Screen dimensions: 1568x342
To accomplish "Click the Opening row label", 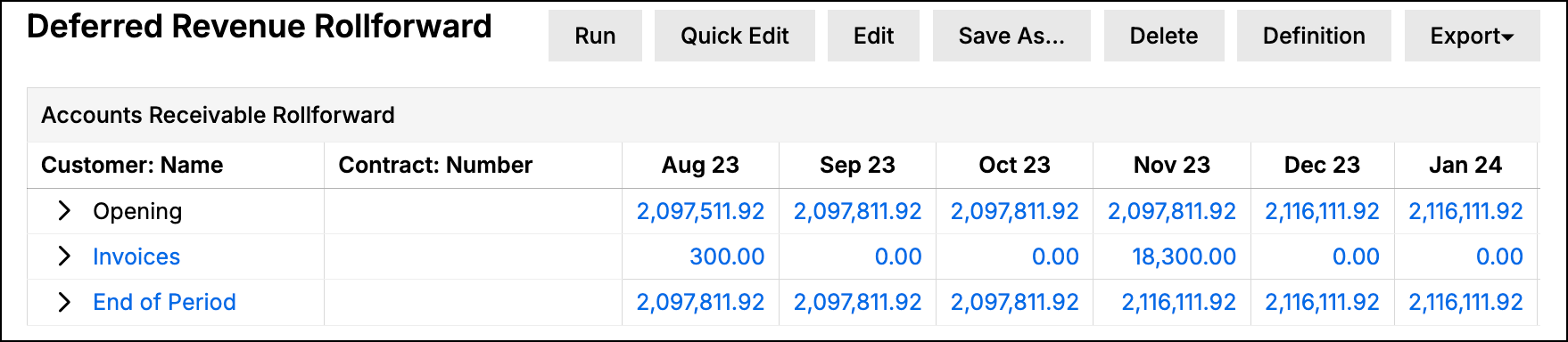I will 137,211.
